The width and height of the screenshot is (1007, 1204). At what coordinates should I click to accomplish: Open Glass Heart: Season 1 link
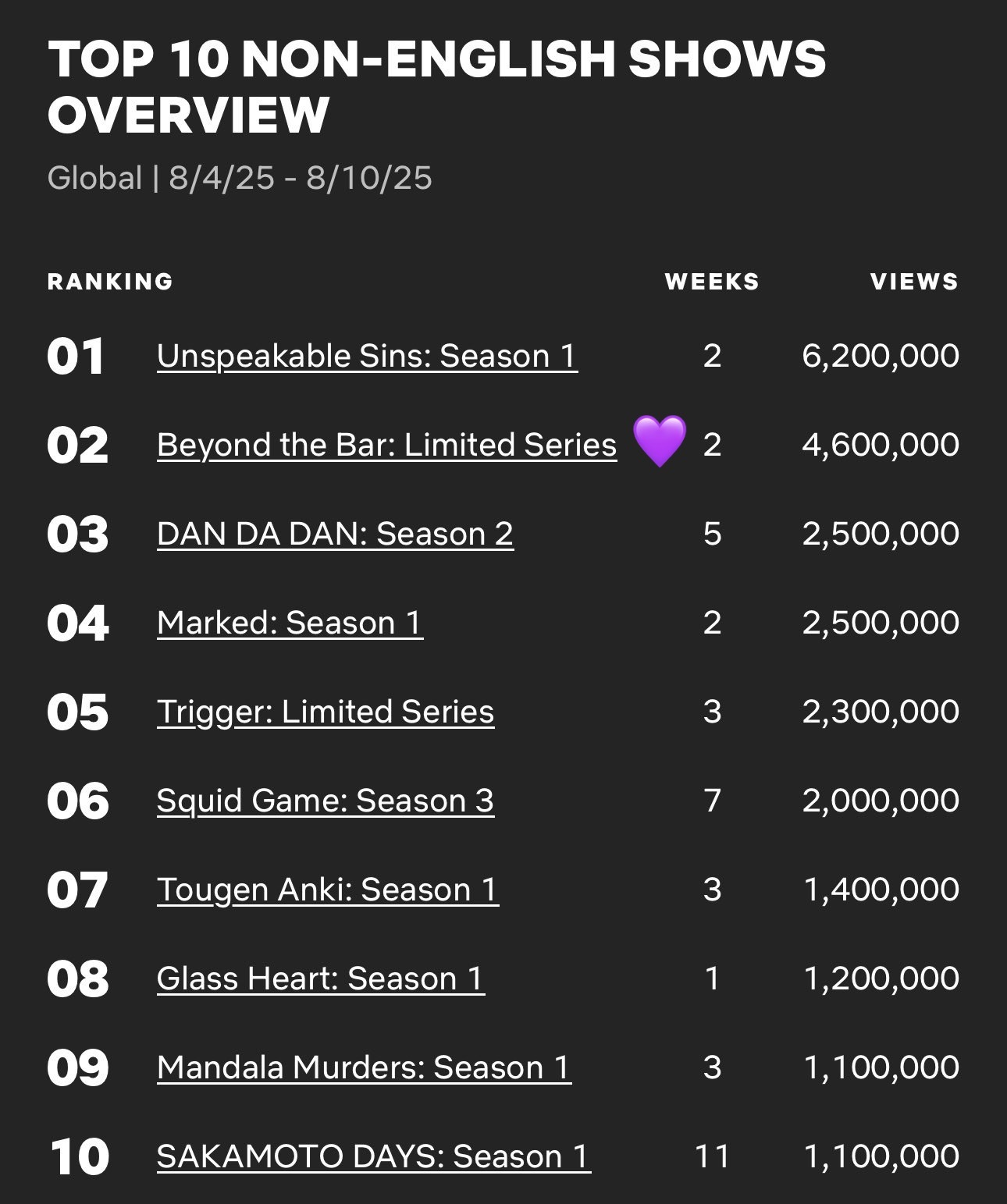pos(321,979)
